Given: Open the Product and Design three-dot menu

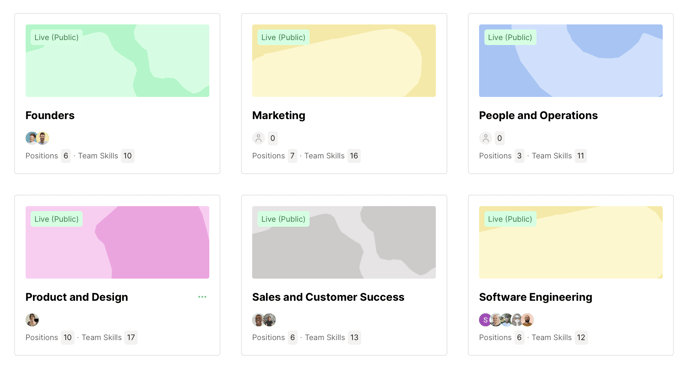Looking at the screenshot, I should [x=202, y=297].
